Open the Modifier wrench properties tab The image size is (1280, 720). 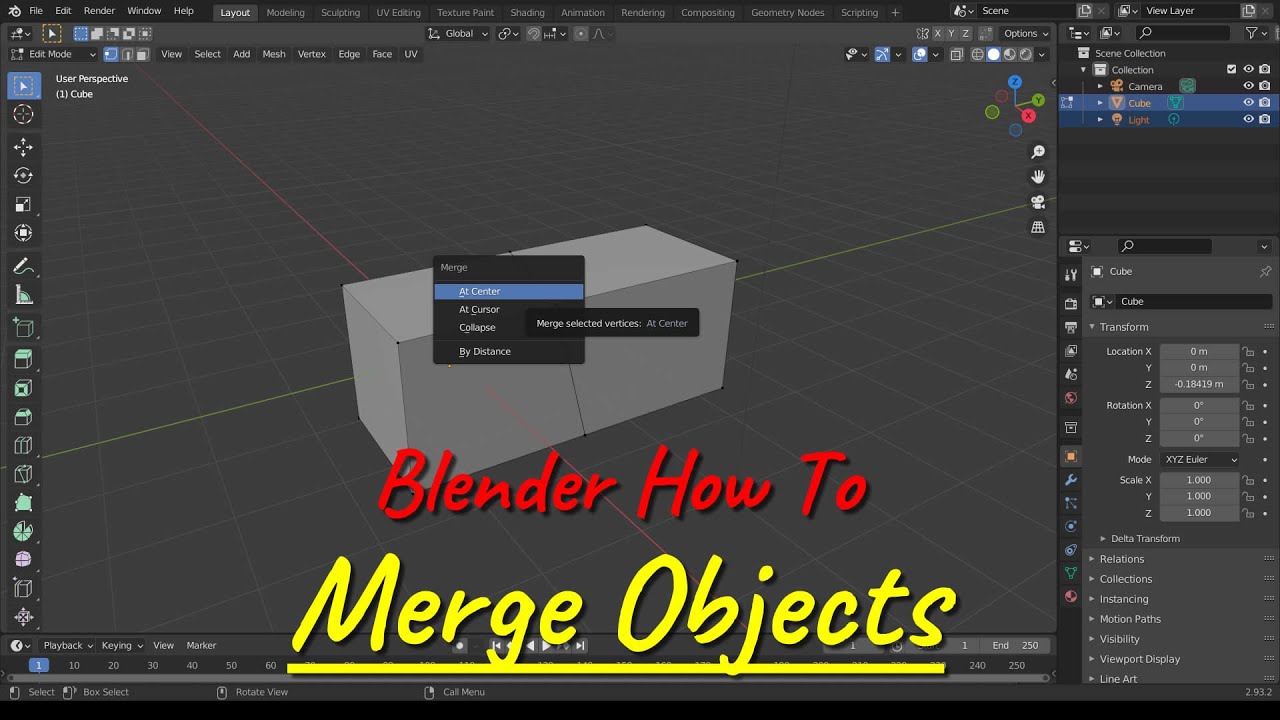point(1071,480)
